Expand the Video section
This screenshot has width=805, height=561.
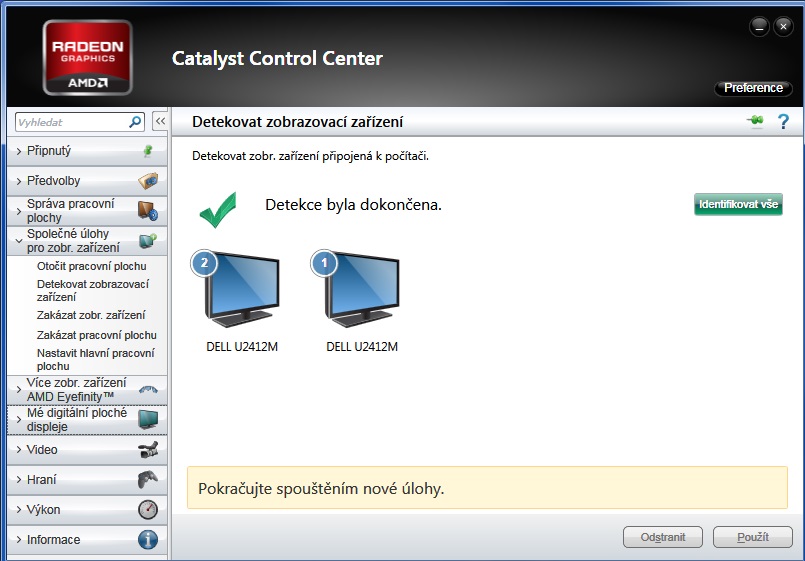(x=87, y=450)
